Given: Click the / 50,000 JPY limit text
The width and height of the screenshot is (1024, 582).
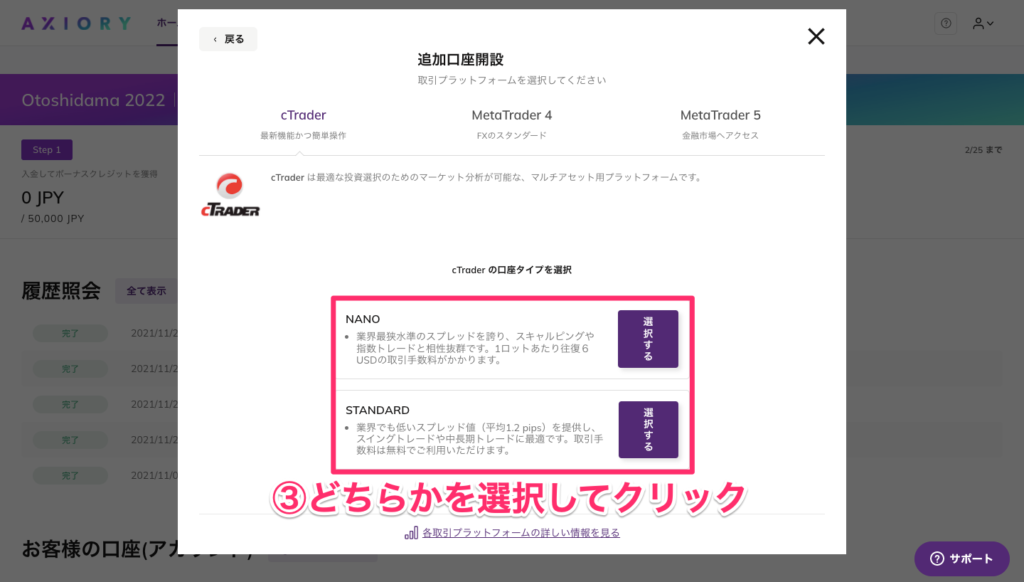Looking at the screenshot, I should point(53,219).
